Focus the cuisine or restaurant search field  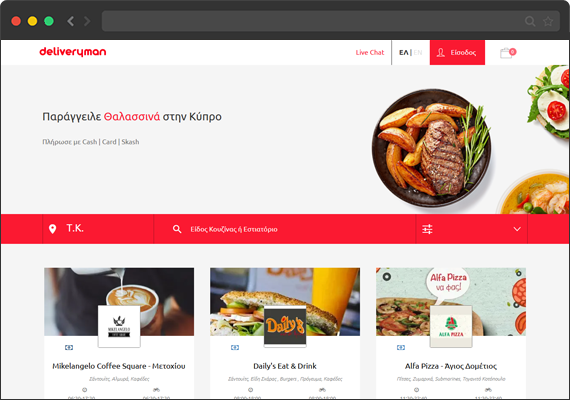[285, 229]
